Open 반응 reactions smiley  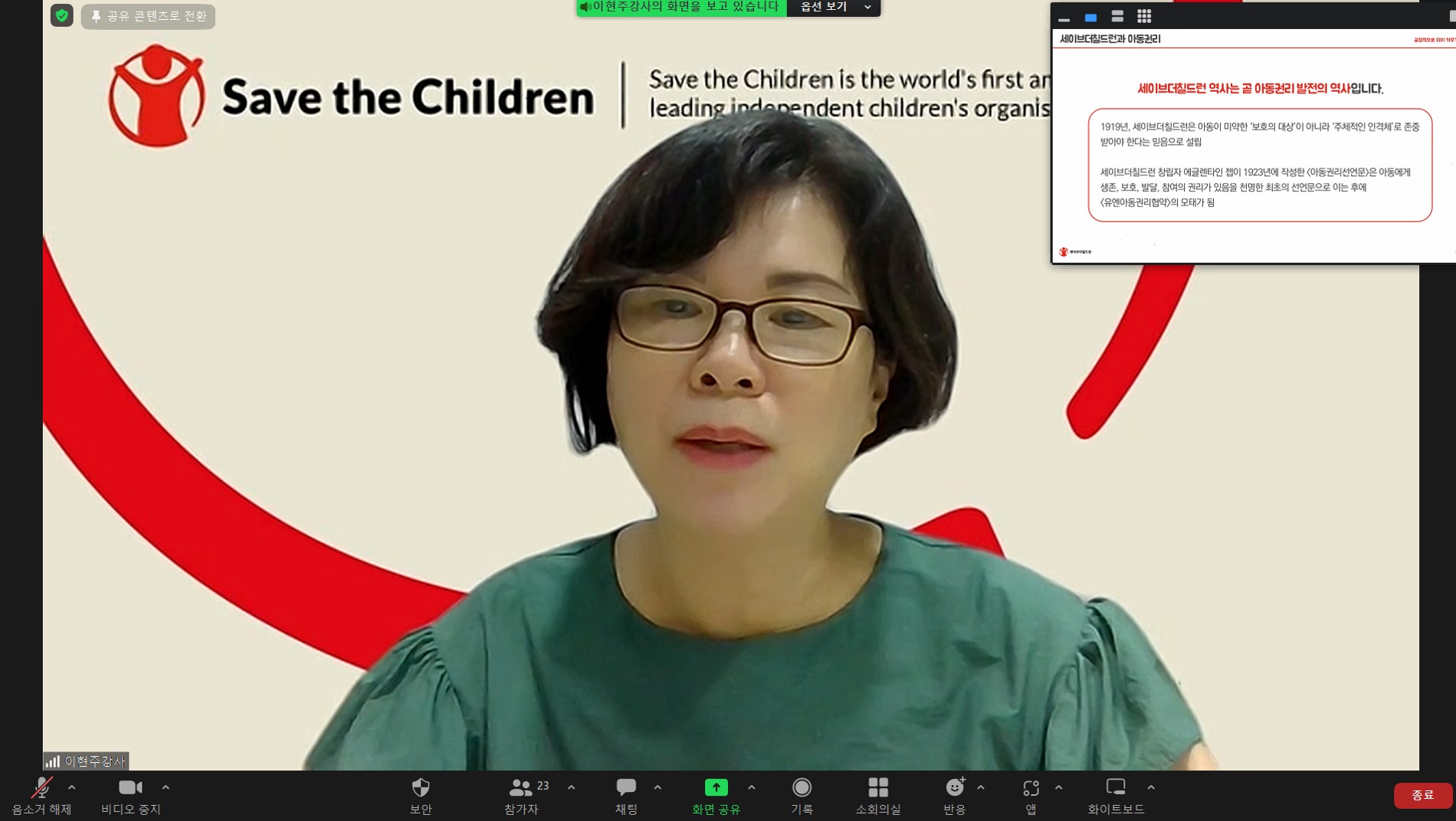click(x=955, y=796)
